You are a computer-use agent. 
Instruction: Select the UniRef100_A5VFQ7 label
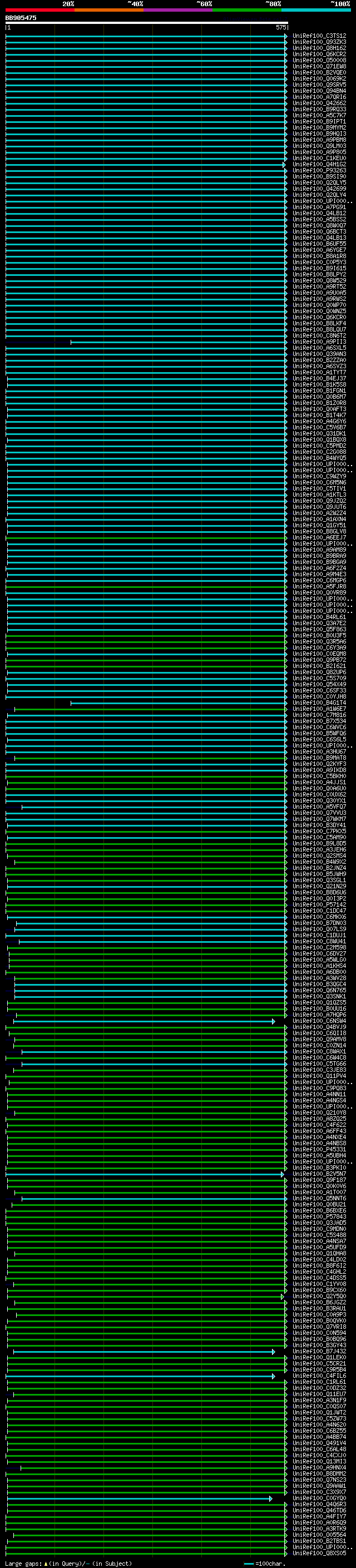(319, 807)
